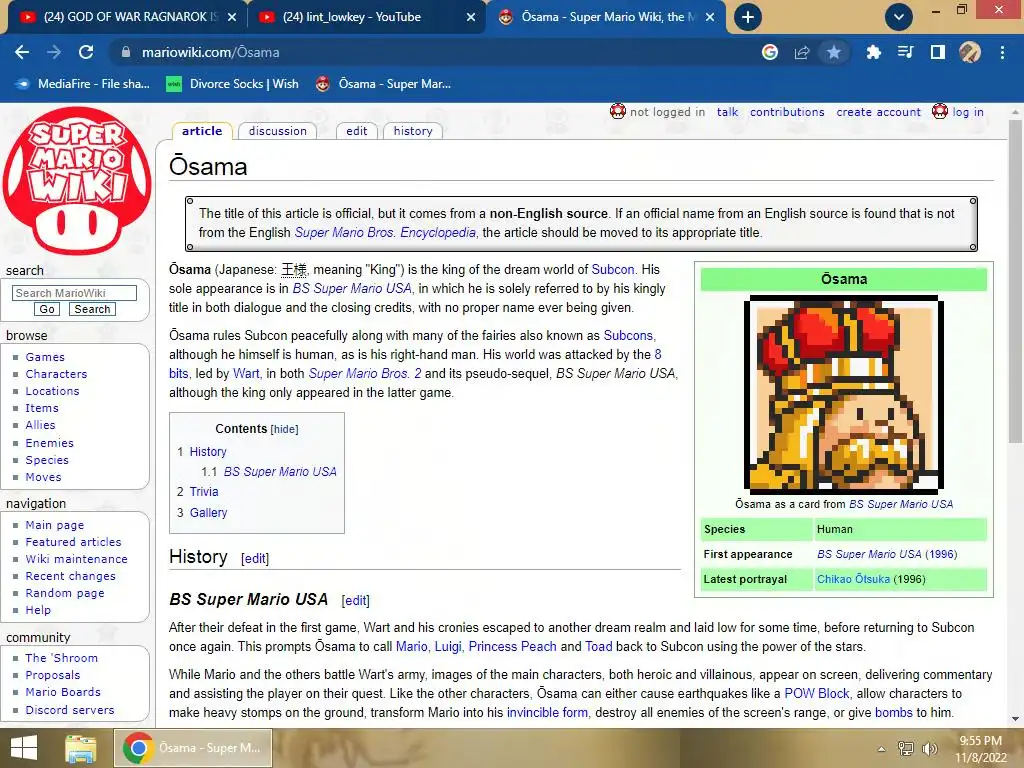
Task: Expand the tab search dropdown arrow
Action: click(x=899, y=17)
